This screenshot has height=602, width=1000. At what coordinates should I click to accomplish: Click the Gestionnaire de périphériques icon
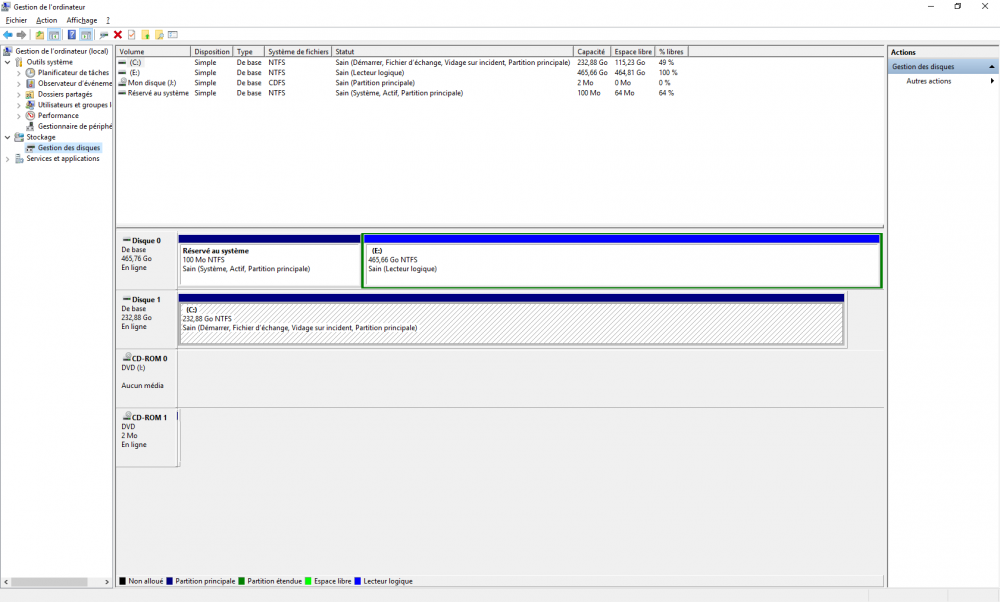point(30,126)
